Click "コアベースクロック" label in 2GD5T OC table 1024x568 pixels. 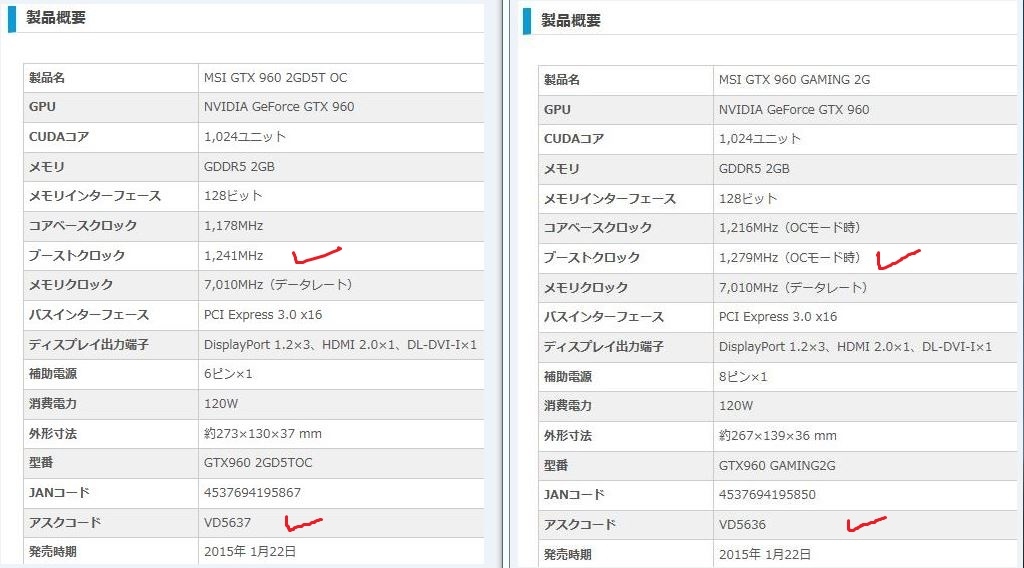point(83,226)
